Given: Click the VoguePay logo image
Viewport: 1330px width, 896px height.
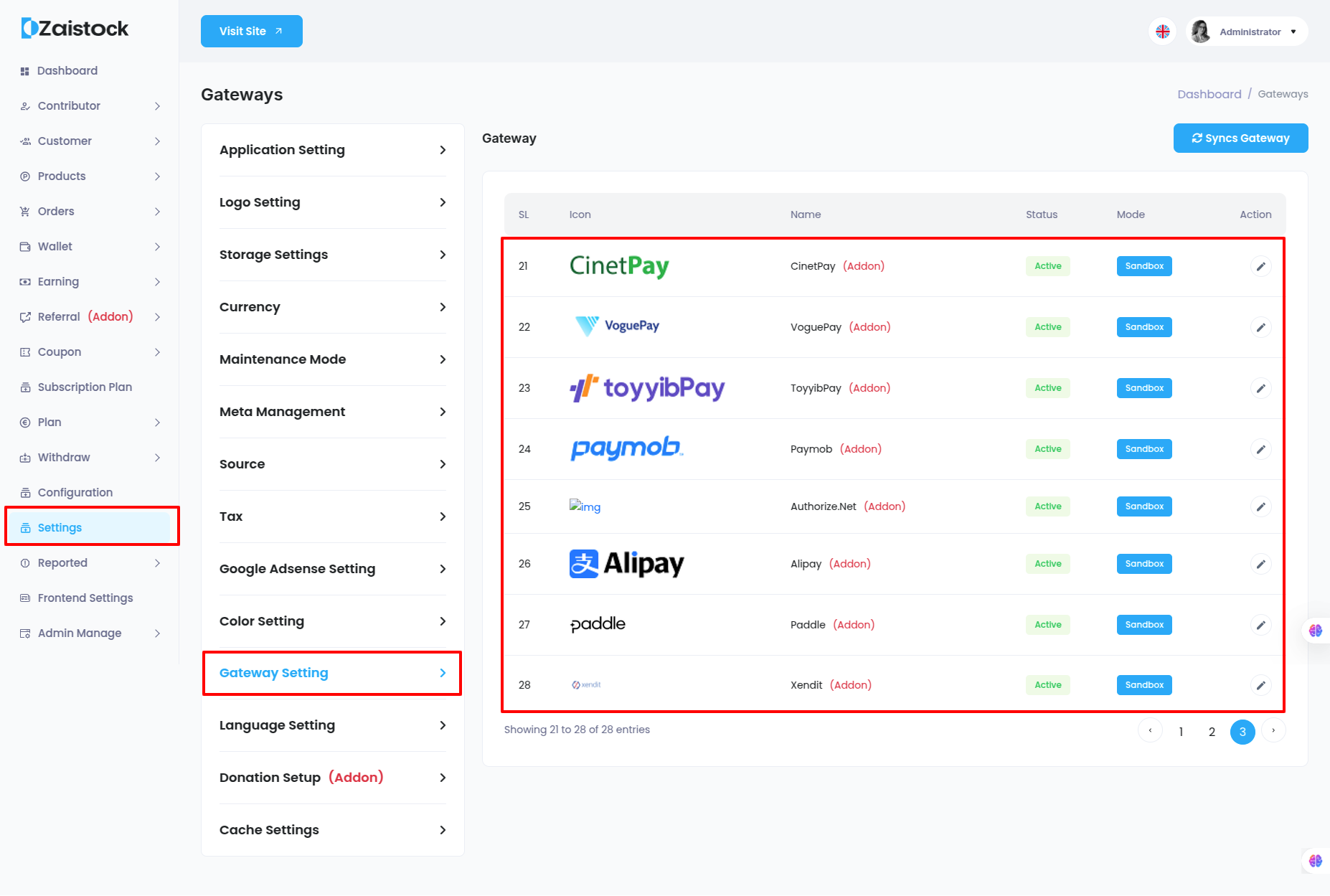Looking at the screenshot, I should click(x=617, y=326).
